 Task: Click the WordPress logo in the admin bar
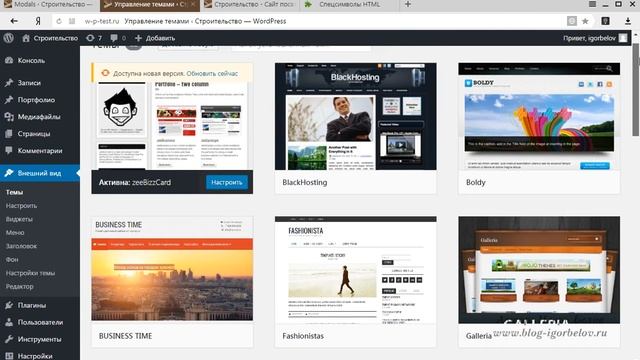click(9, 38)
